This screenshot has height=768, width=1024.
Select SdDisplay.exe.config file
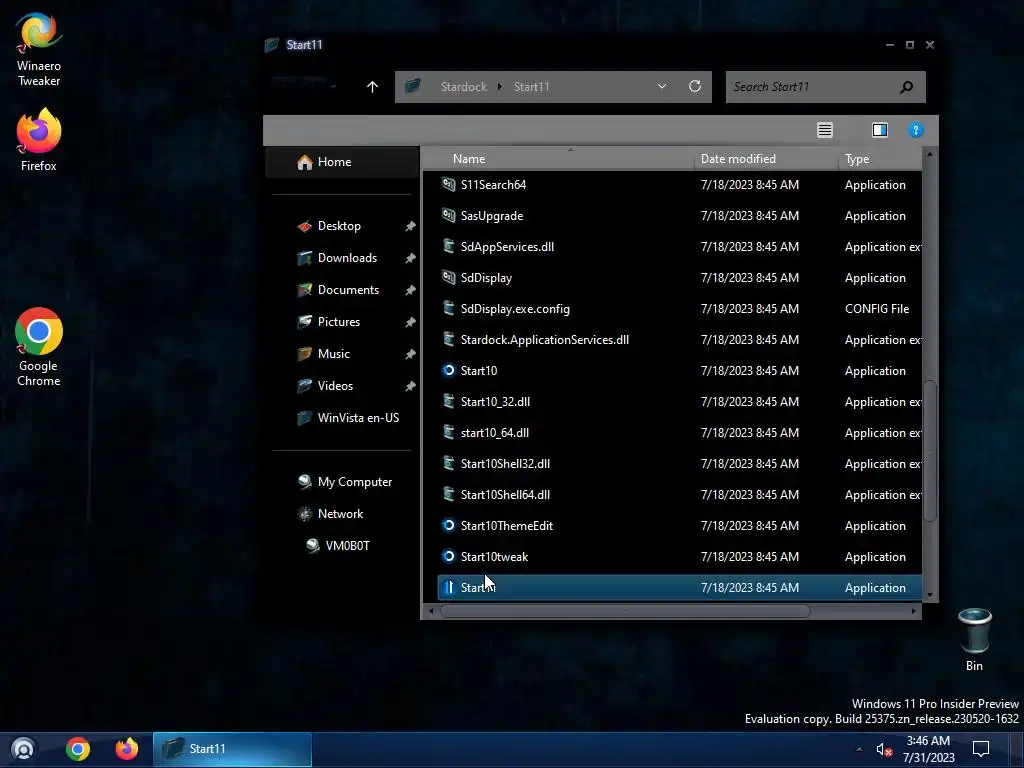(515, 309)
